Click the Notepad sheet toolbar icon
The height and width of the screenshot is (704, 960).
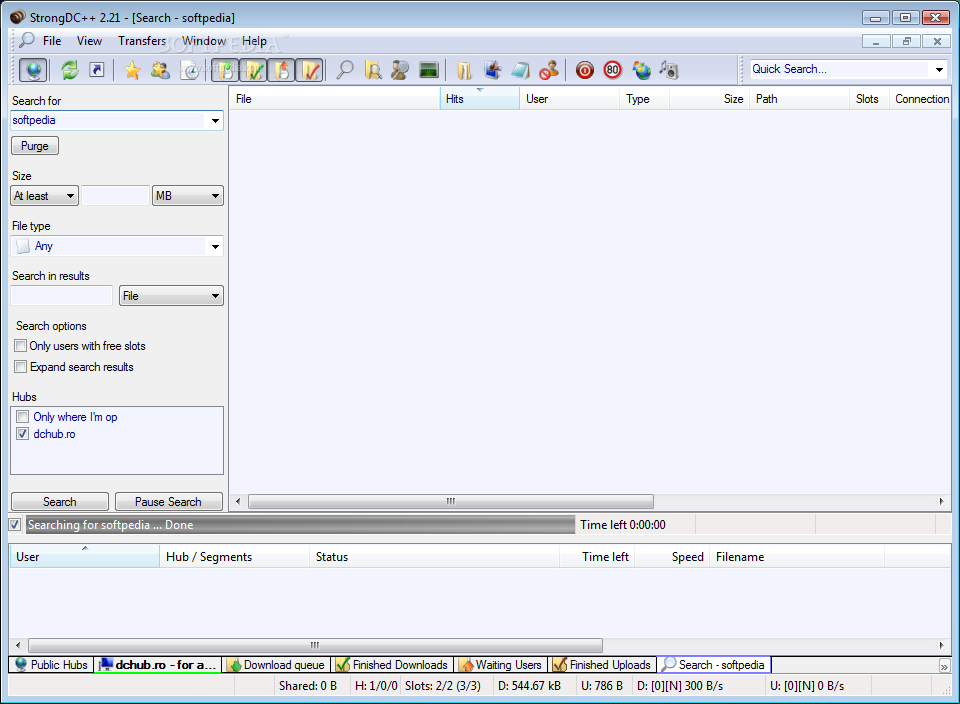520,70
